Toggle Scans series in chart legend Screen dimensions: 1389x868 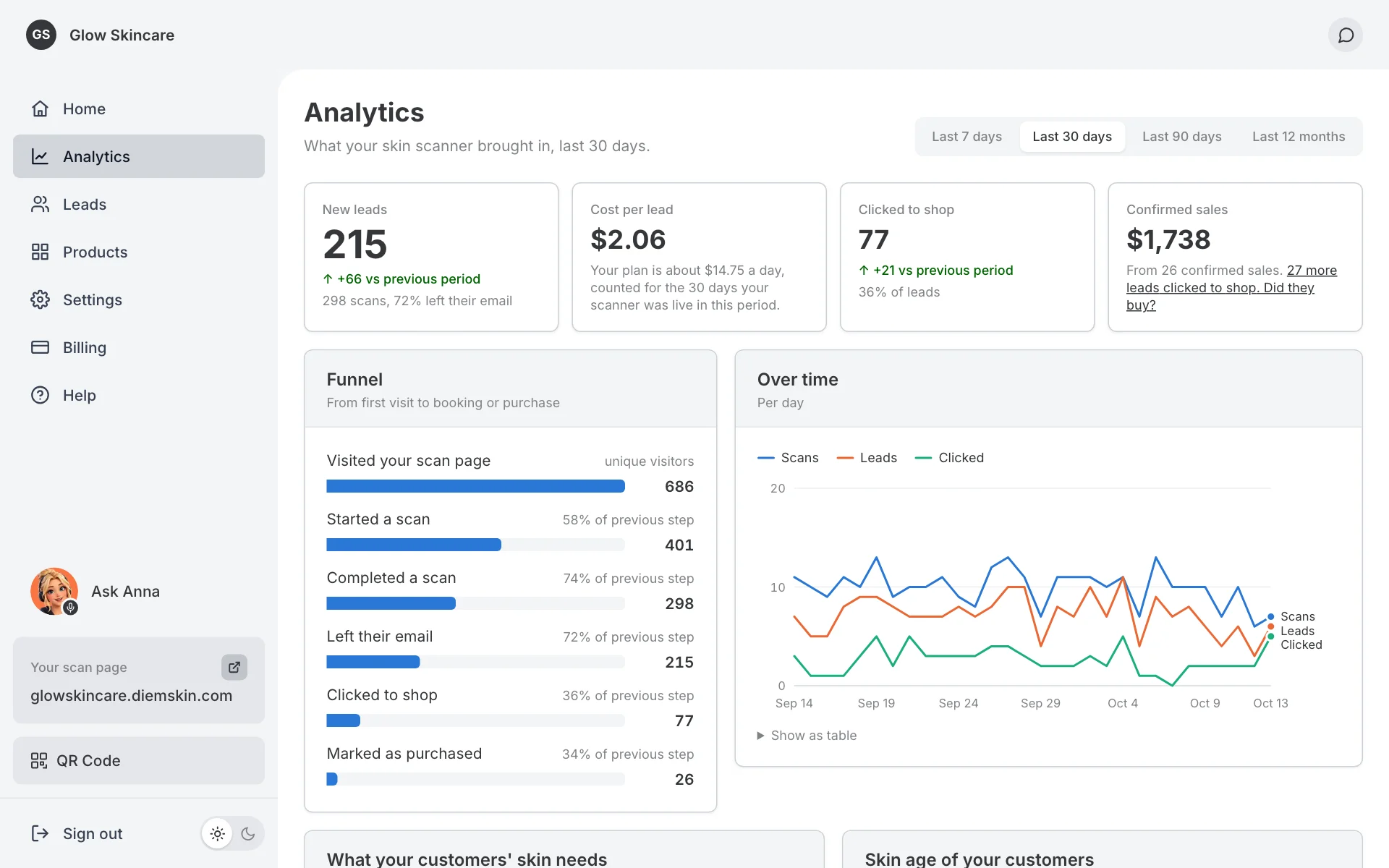(x=788, y=458)
